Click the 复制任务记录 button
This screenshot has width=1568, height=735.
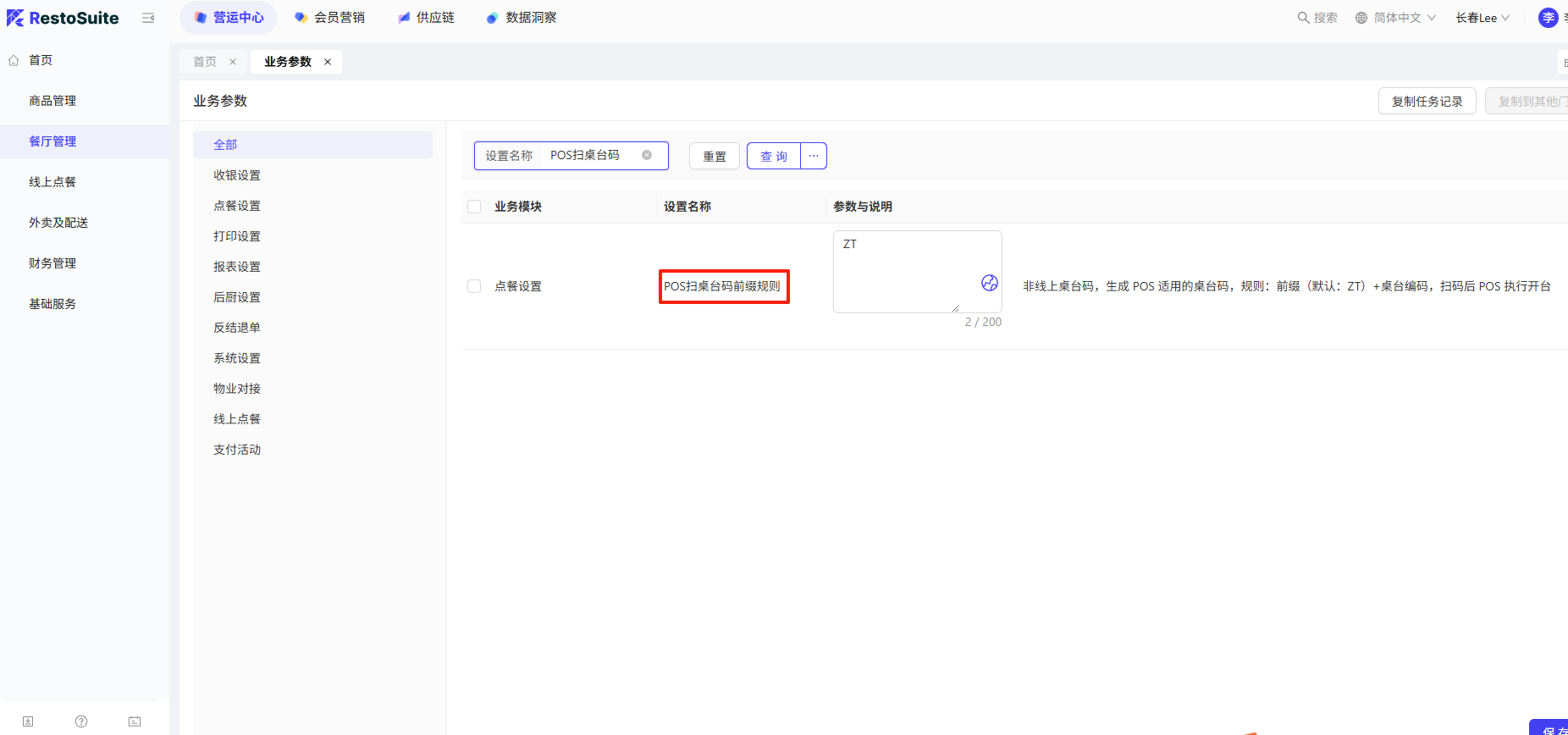click(x=1427, y=101)
